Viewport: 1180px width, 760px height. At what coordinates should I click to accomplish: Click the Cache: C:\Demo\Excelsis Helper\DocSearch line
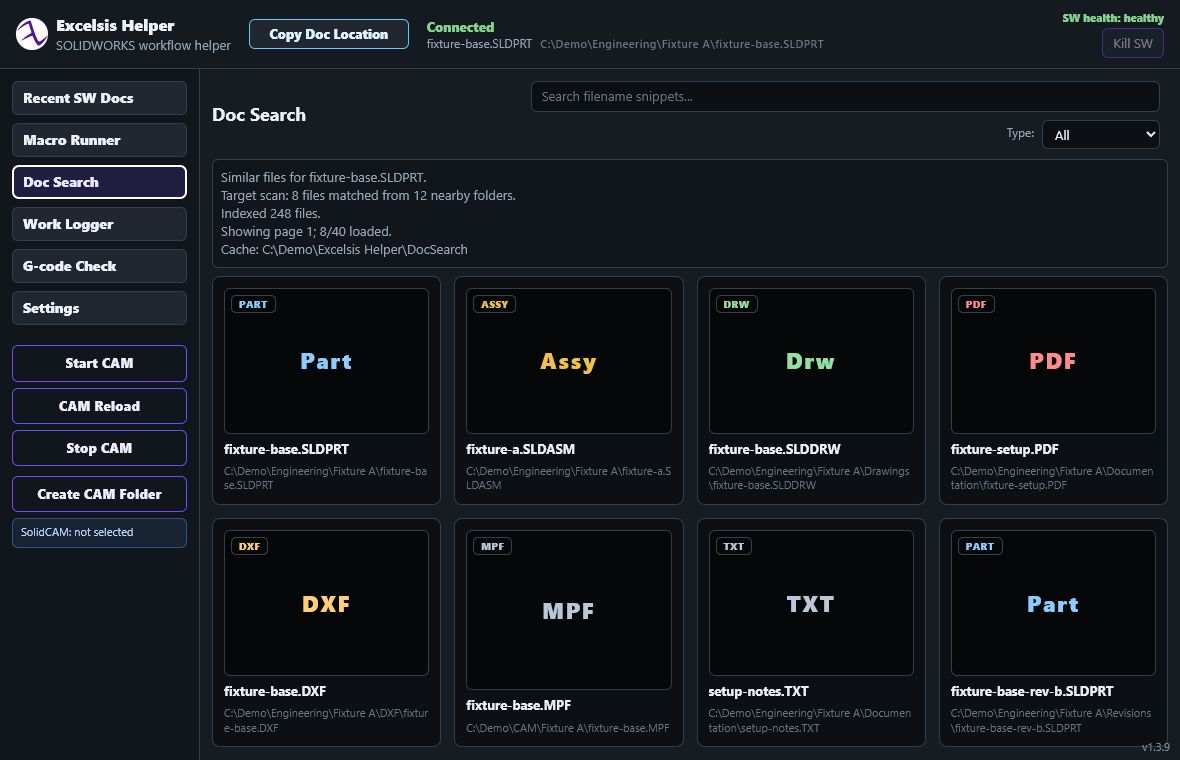[344, 249]
